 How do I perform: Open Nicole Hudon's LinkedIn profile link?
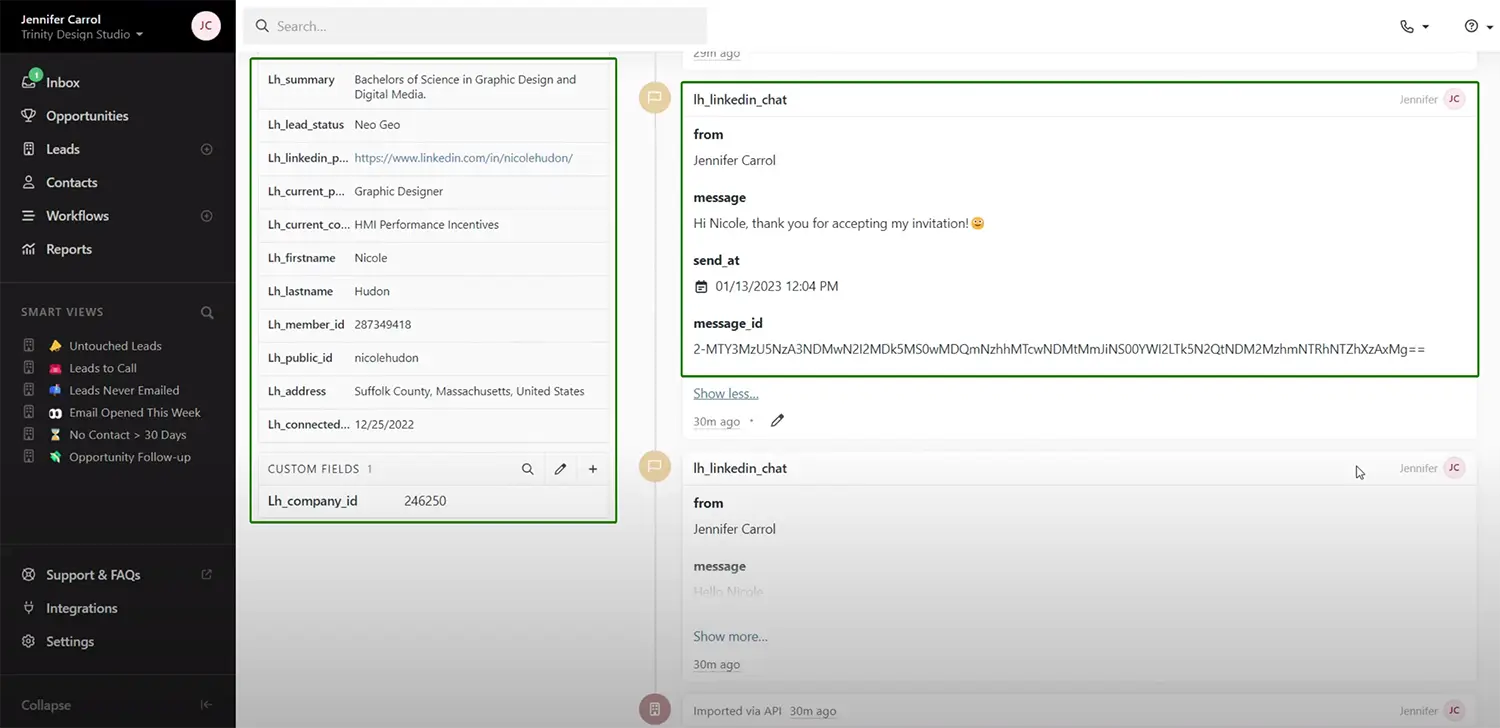tap(463, 158)
